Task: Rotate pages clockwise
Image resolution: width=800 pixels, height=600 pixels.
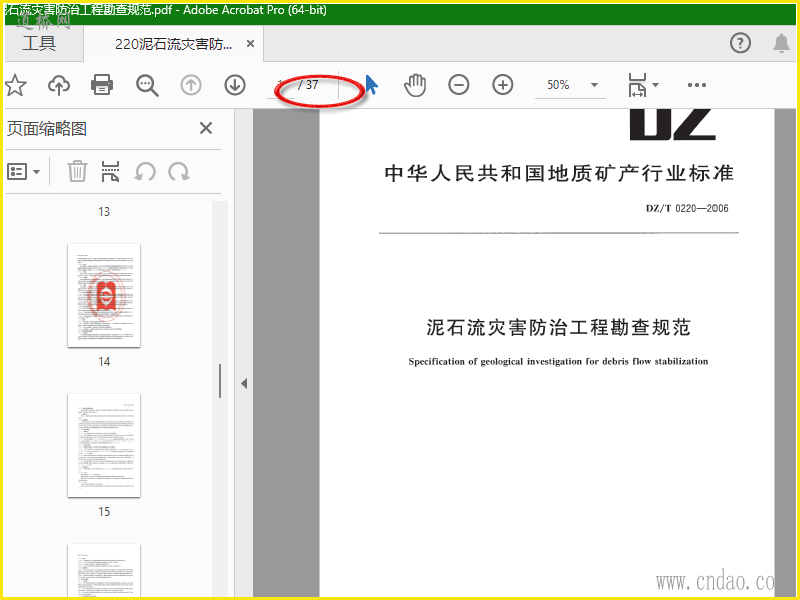Action: pos(179,172)
